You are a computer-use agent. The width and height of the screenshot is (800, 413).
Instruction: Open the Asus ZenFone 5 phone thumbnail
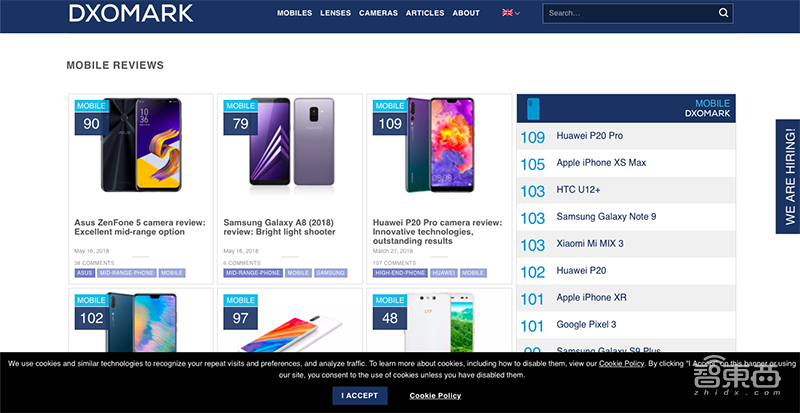pyautogui.click(x=141, y=145)
